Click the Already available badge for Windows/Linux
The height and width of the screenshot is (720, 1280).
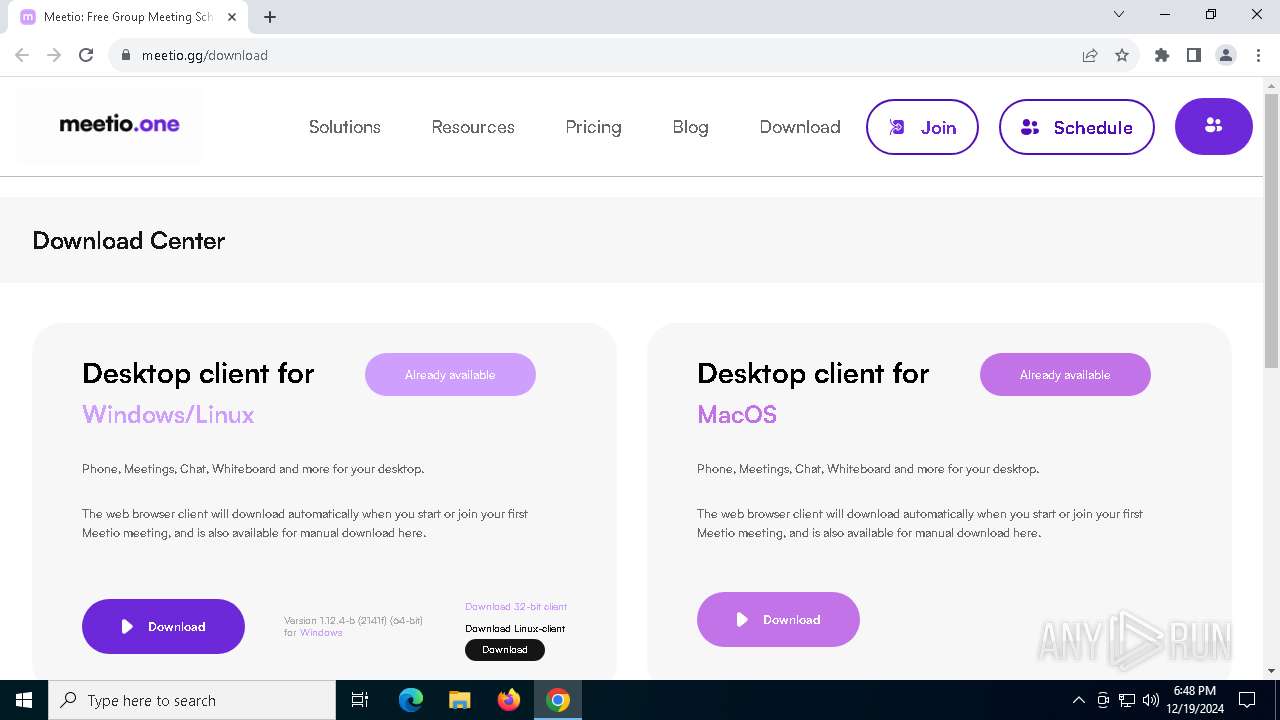pos(450,375)
